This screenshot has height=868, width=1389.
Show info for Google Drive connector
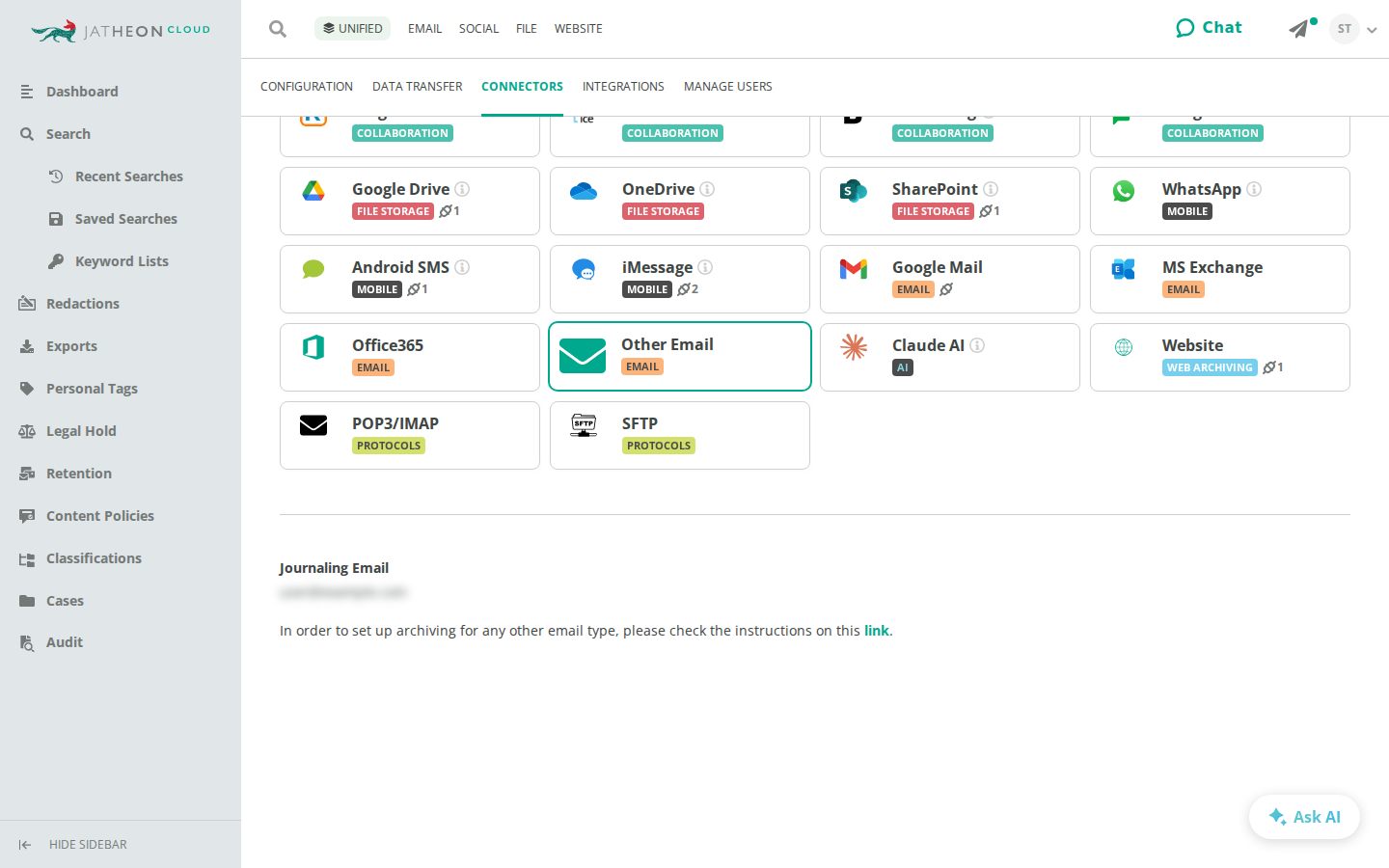point(462,189)
